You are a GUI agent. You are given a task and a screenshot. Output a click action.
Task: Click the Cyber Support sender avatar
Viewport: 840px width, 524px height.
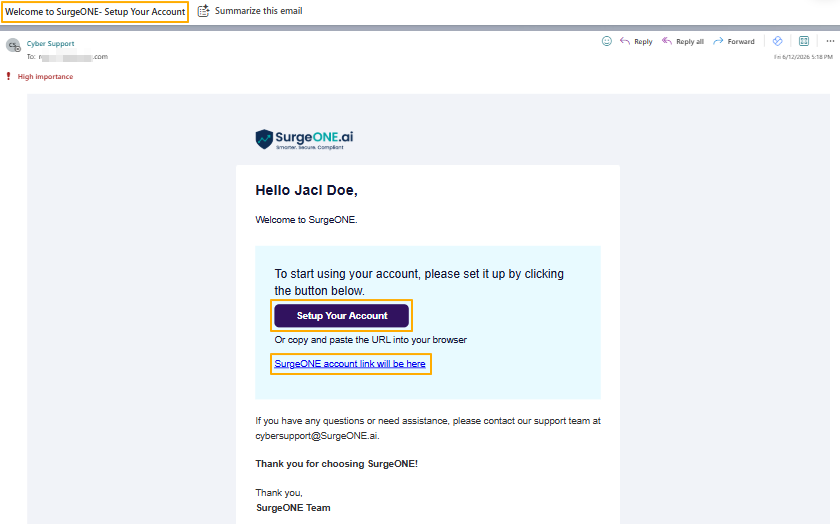[x=13, y=46]
